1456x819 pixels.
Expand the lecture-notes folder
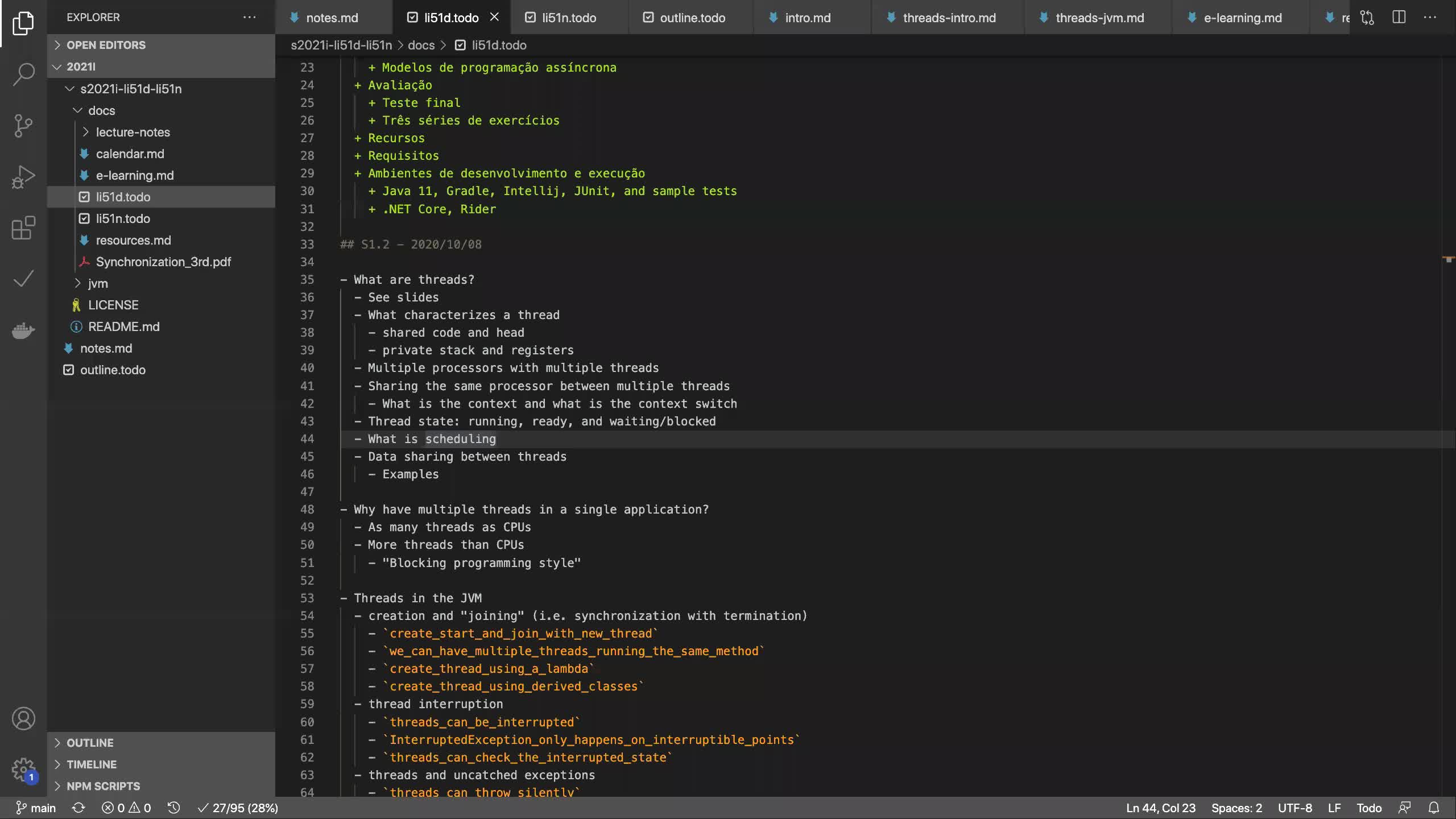(x=161, y=132)
